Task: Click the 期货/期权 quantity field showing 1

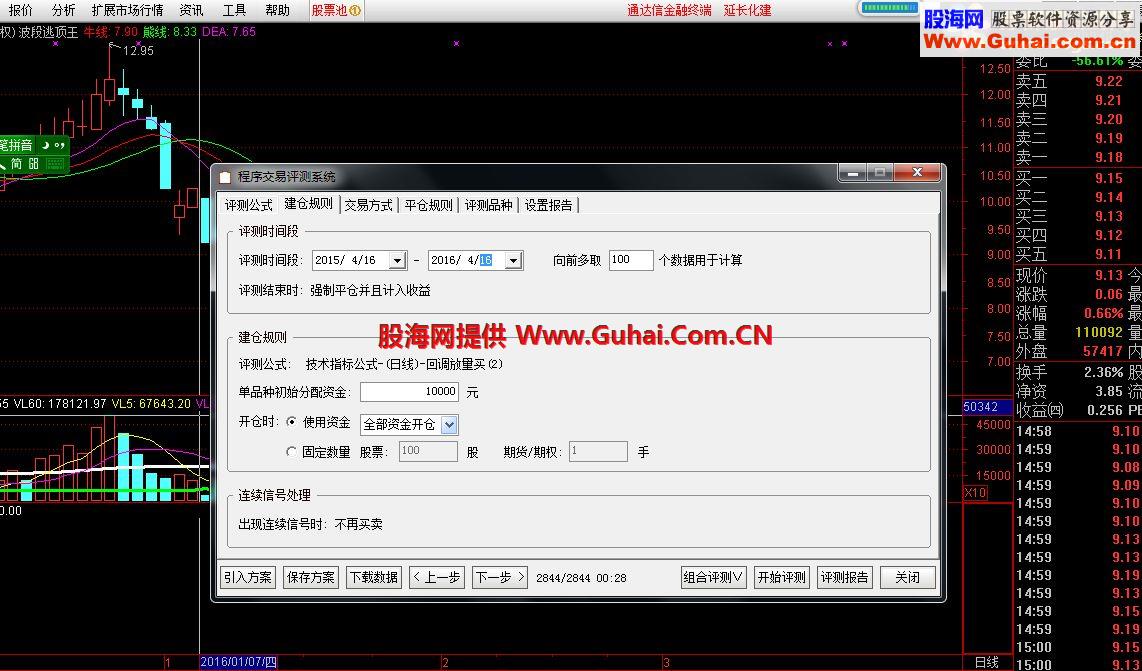Action: pos(598,452)
